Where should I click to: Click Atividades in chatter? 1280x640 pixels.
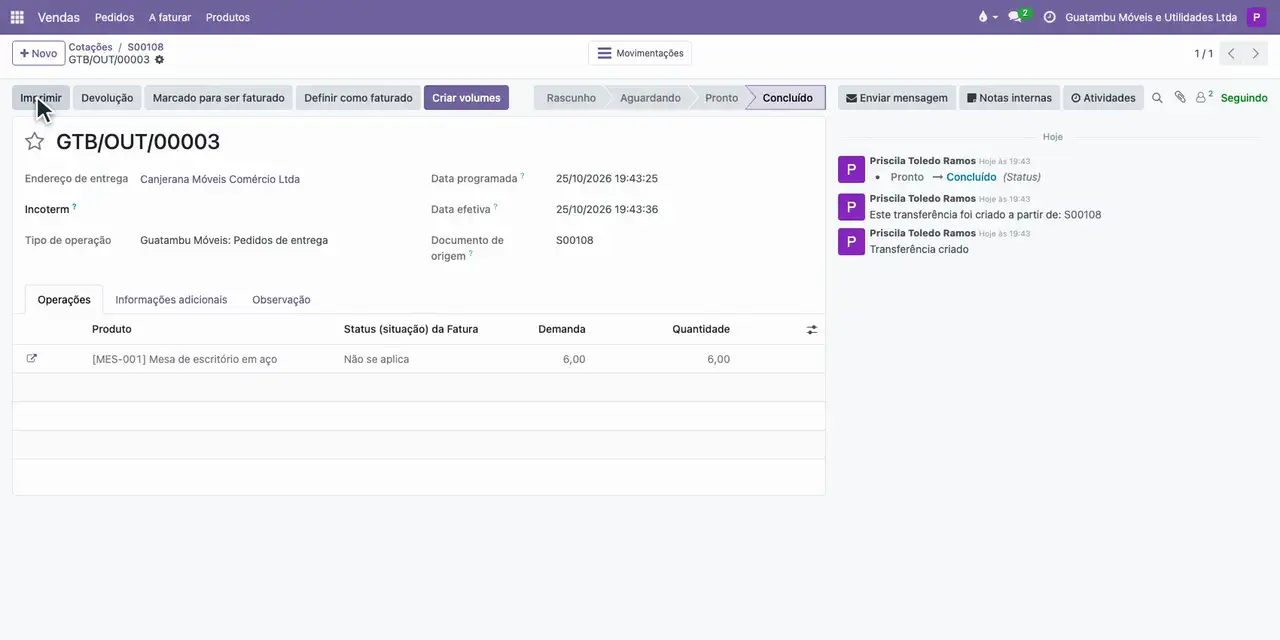pyautogui.click(x=1103, y=98)
